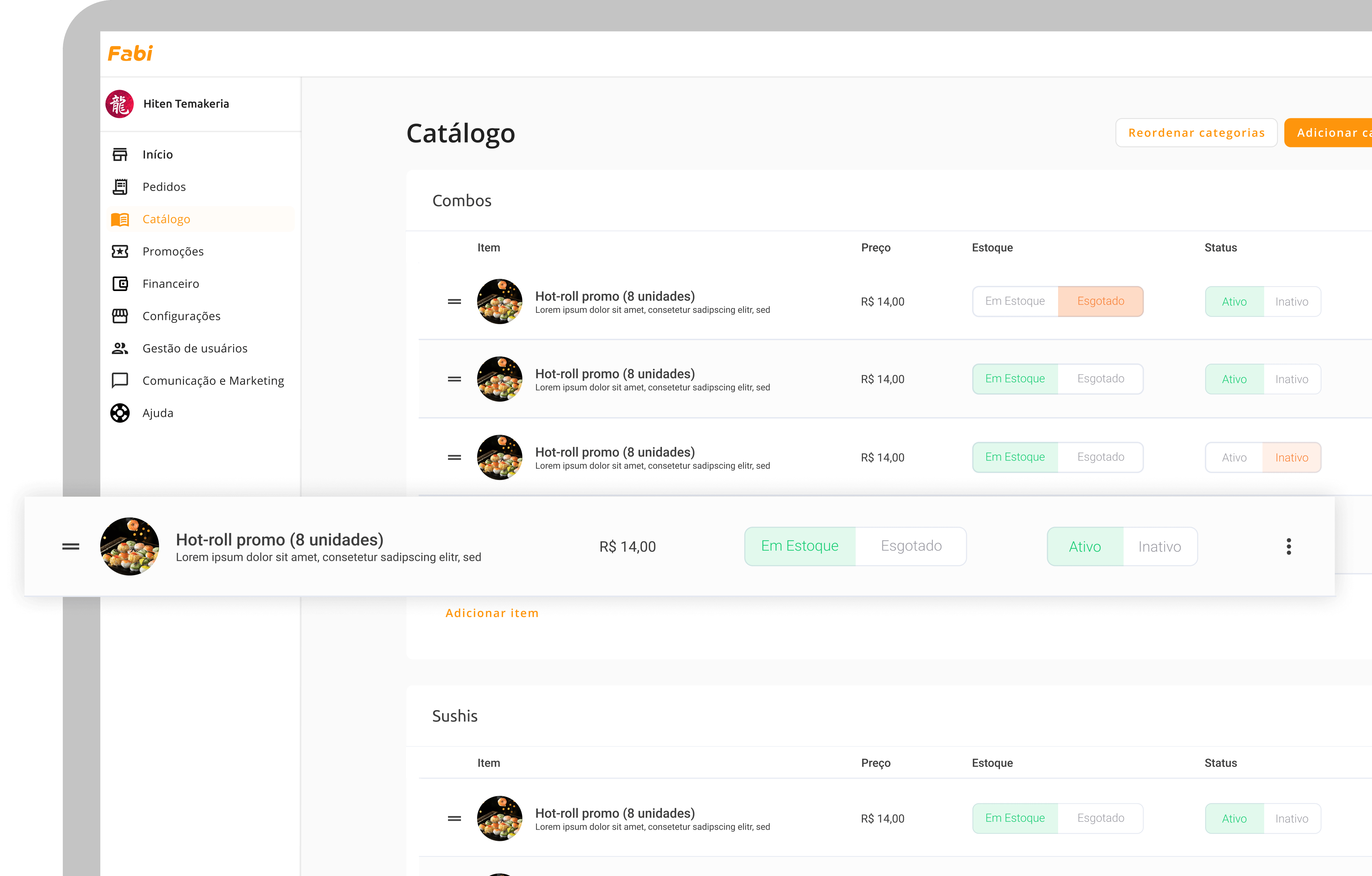
Task: Click the Gestão de usuários people icon
Action: click(x=120, y=348)
